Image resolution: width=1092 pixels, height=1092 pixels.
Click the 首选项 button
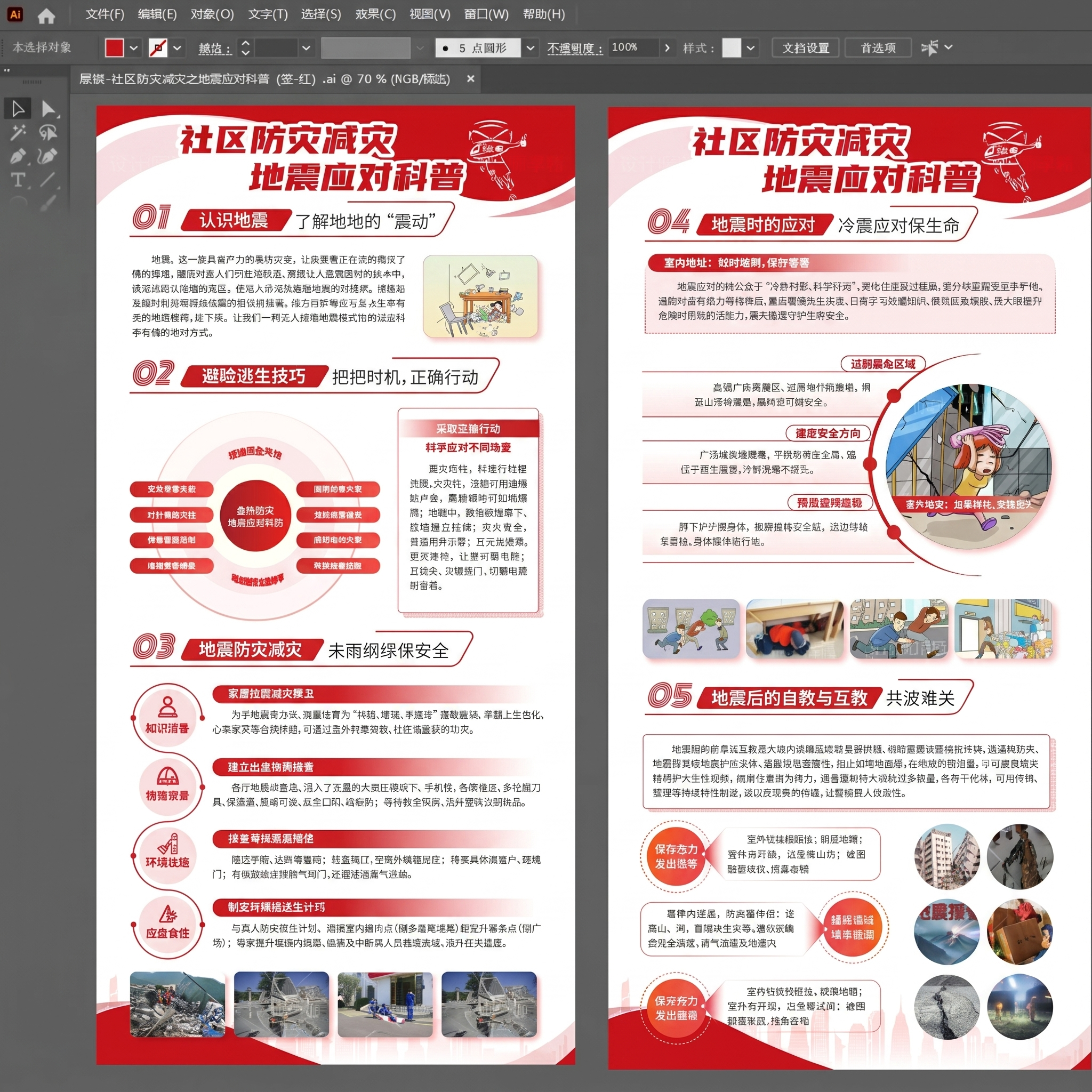[x=878, y=48]
